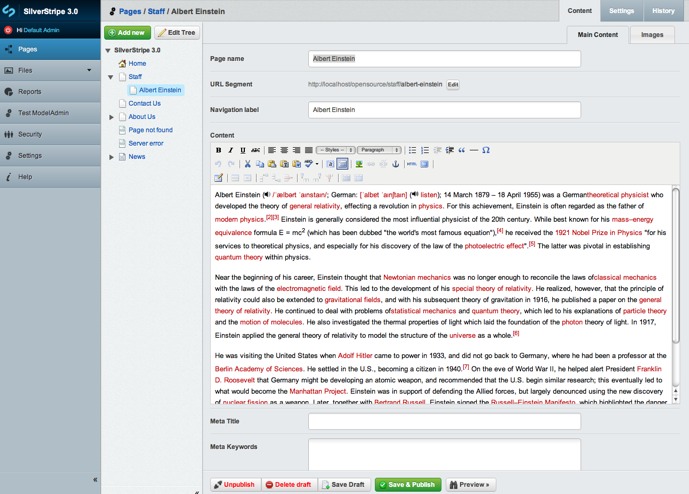The height and width of the screenshot is (494, 689).
Task: Click the Add new page button
Action: (x=127, y=33)
